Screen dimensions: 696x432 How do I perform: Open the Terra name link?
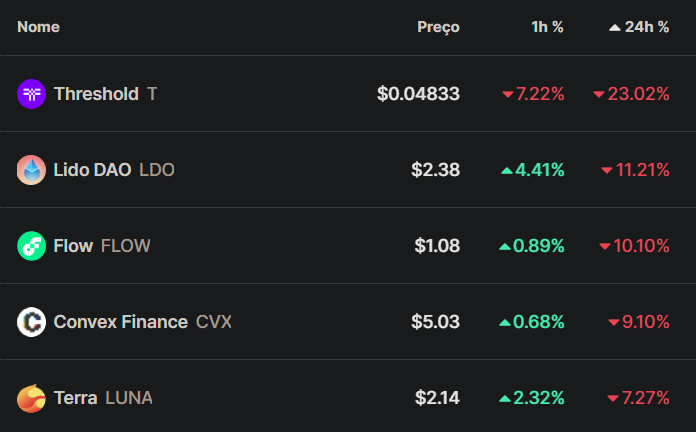[x=75, y=398]
